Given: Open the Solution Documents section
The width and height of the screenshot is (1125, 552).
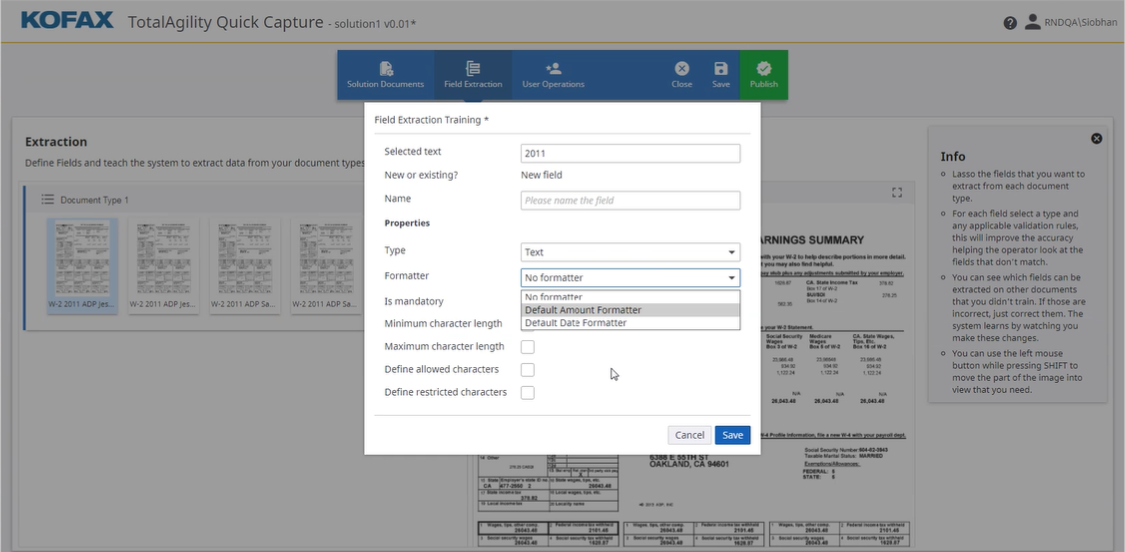Looking at the screenshot, I should [385, 75].
